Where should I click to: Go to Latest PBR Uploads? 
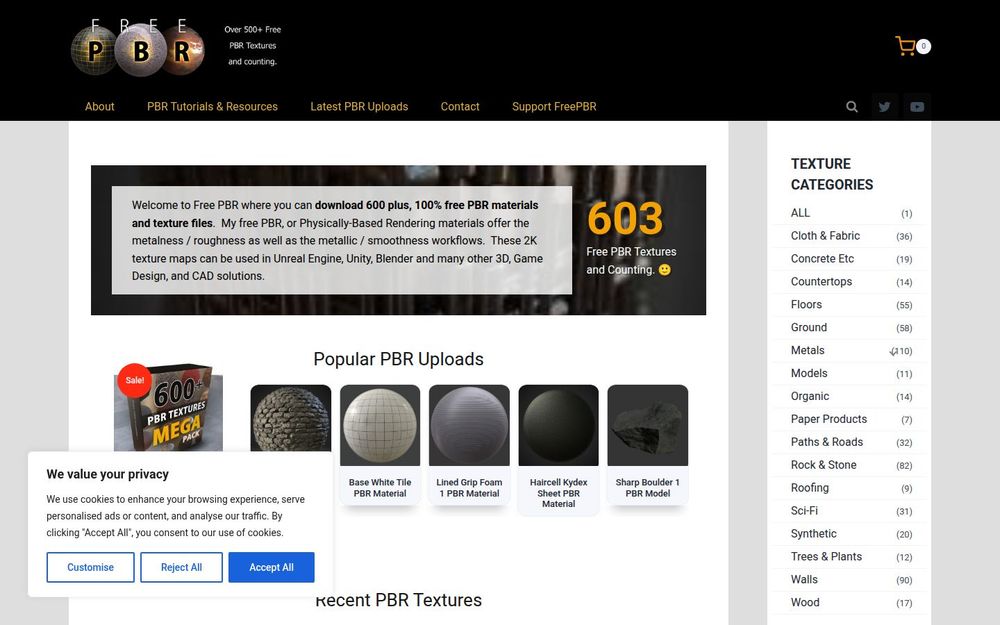(x=359, y=107)
